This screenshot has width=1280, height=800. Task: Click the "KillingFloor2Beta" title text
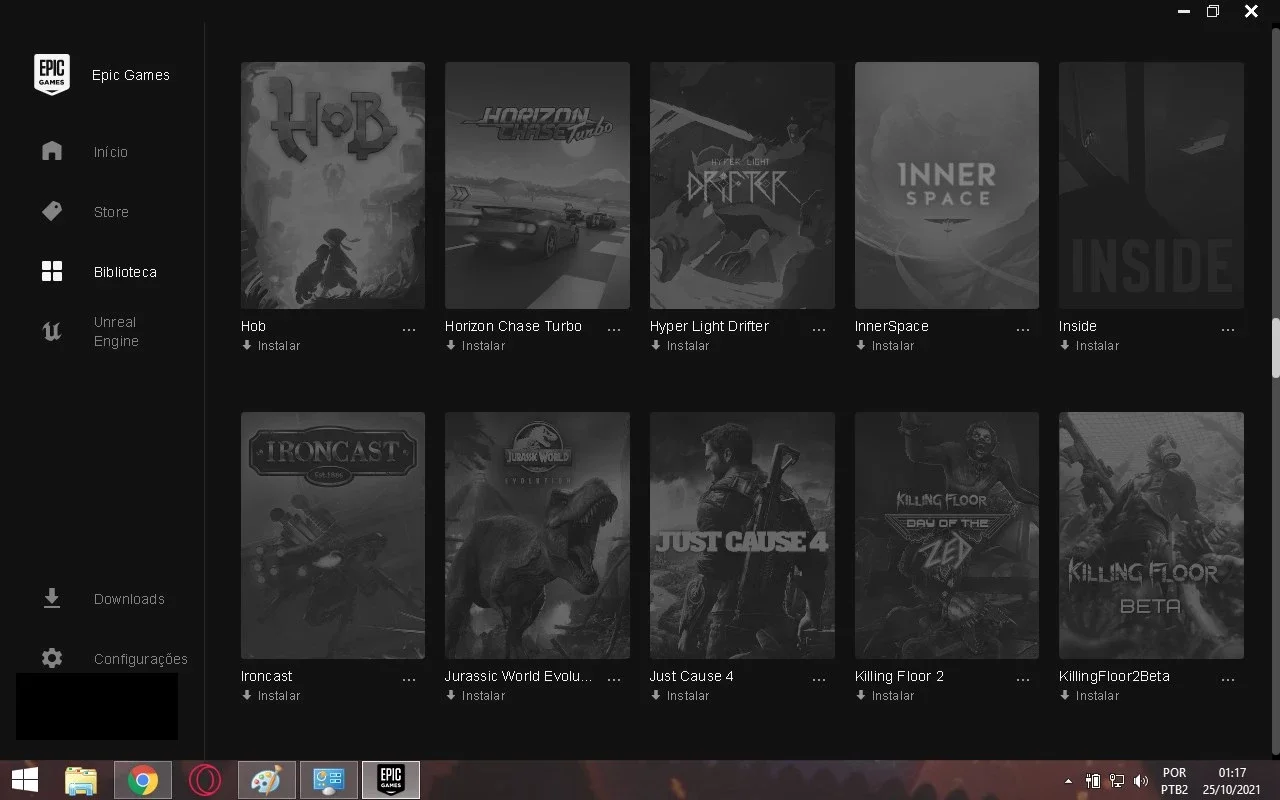click(1114, 676)
